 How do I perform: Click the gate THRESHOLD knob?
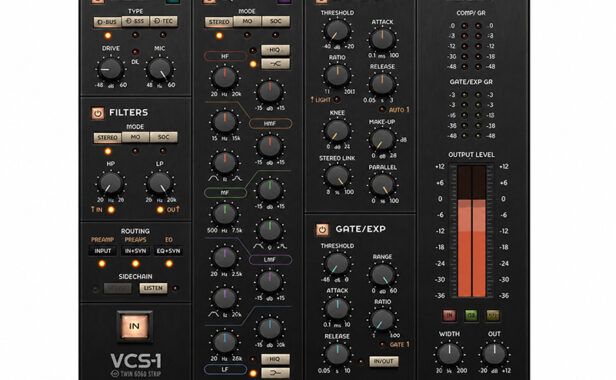[x=337, y=264]
